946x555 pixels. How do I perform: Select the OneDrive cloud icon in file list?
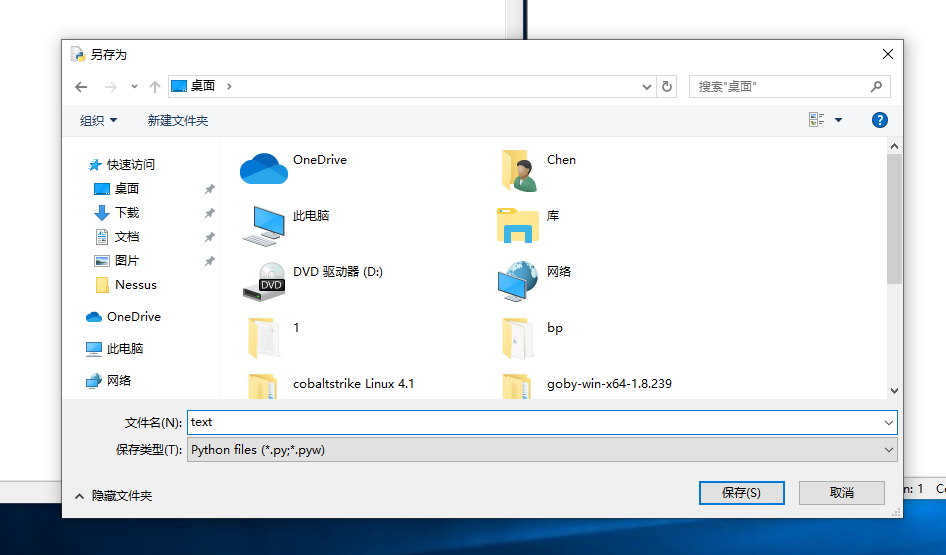pos(264,169)
